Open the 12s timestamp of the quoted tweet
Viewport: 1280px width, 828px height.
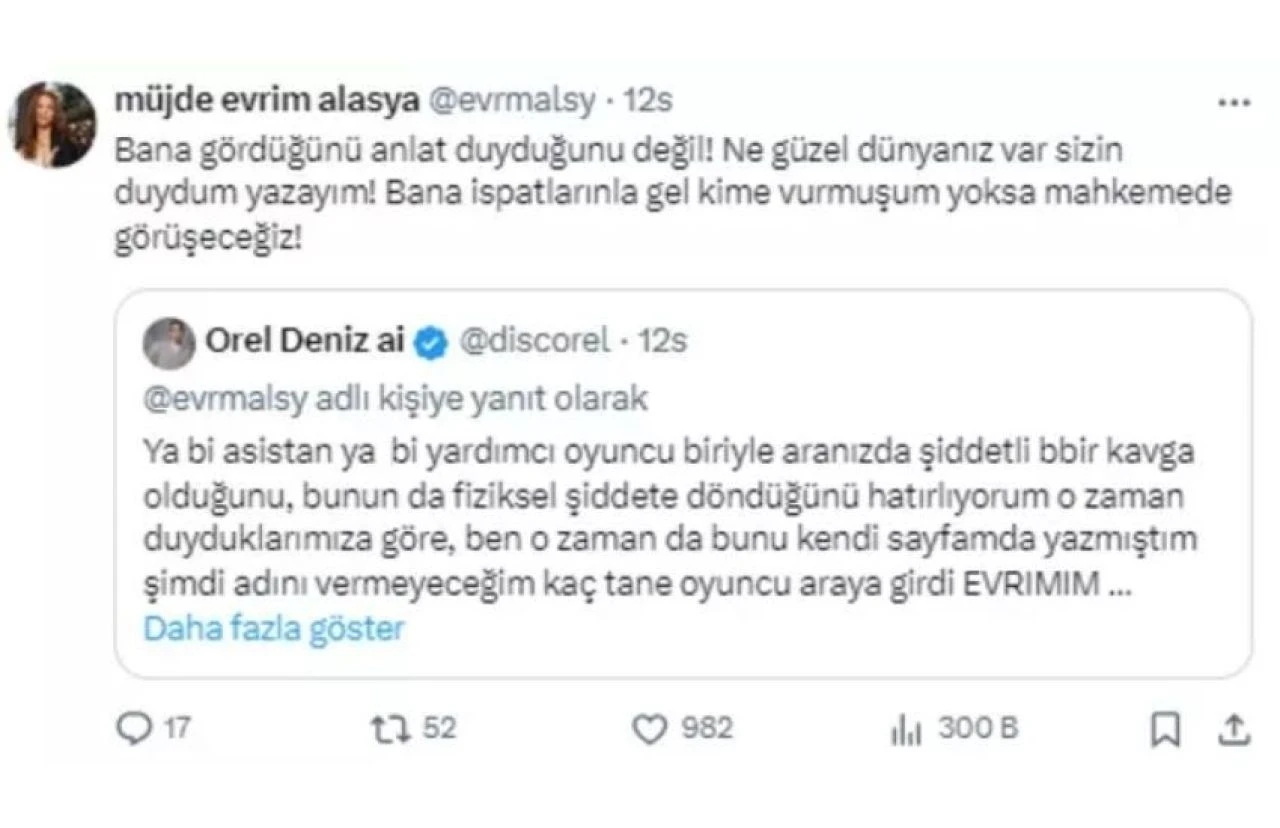662,341
